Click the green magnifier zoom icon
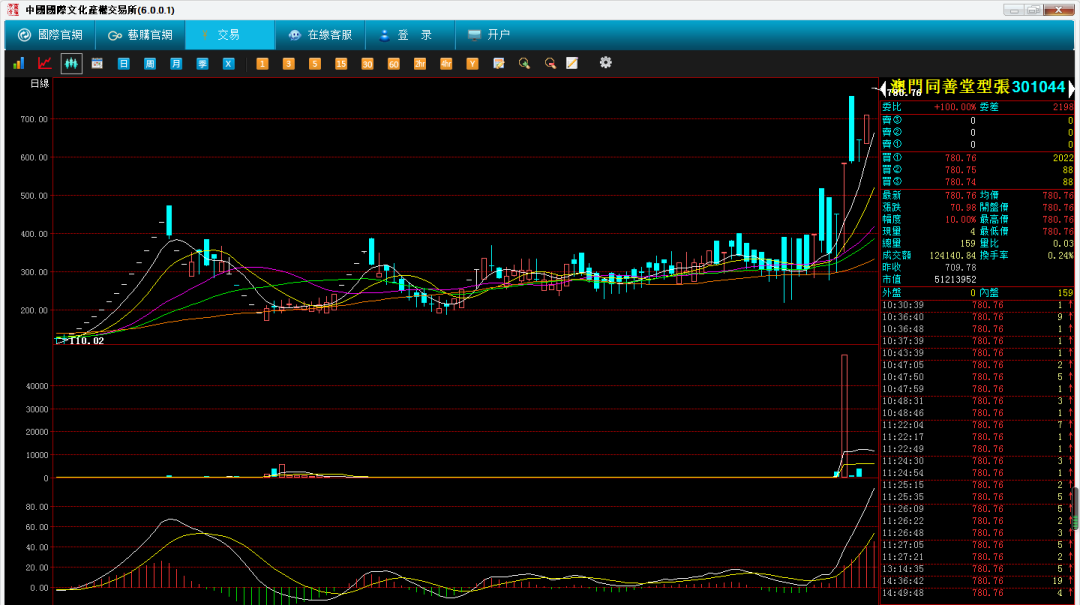 [x=524, y=63]
